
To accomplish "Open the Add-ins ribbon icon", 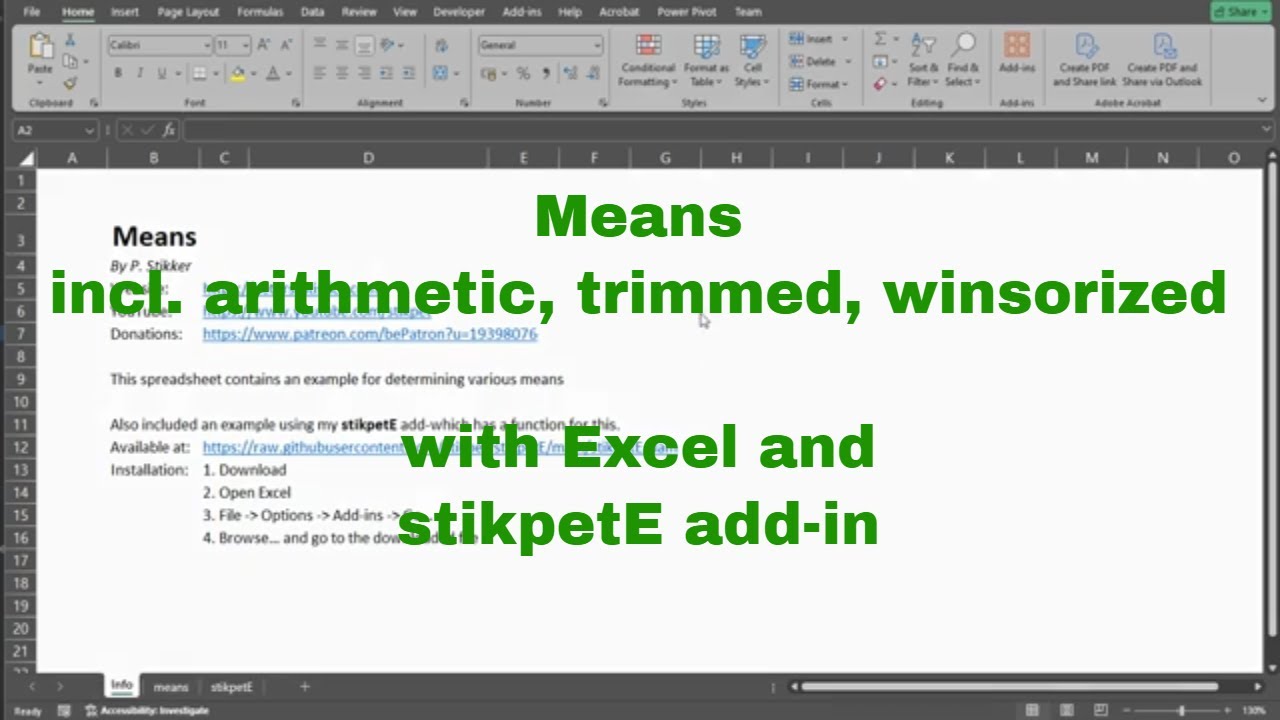I will [1017, 52].
